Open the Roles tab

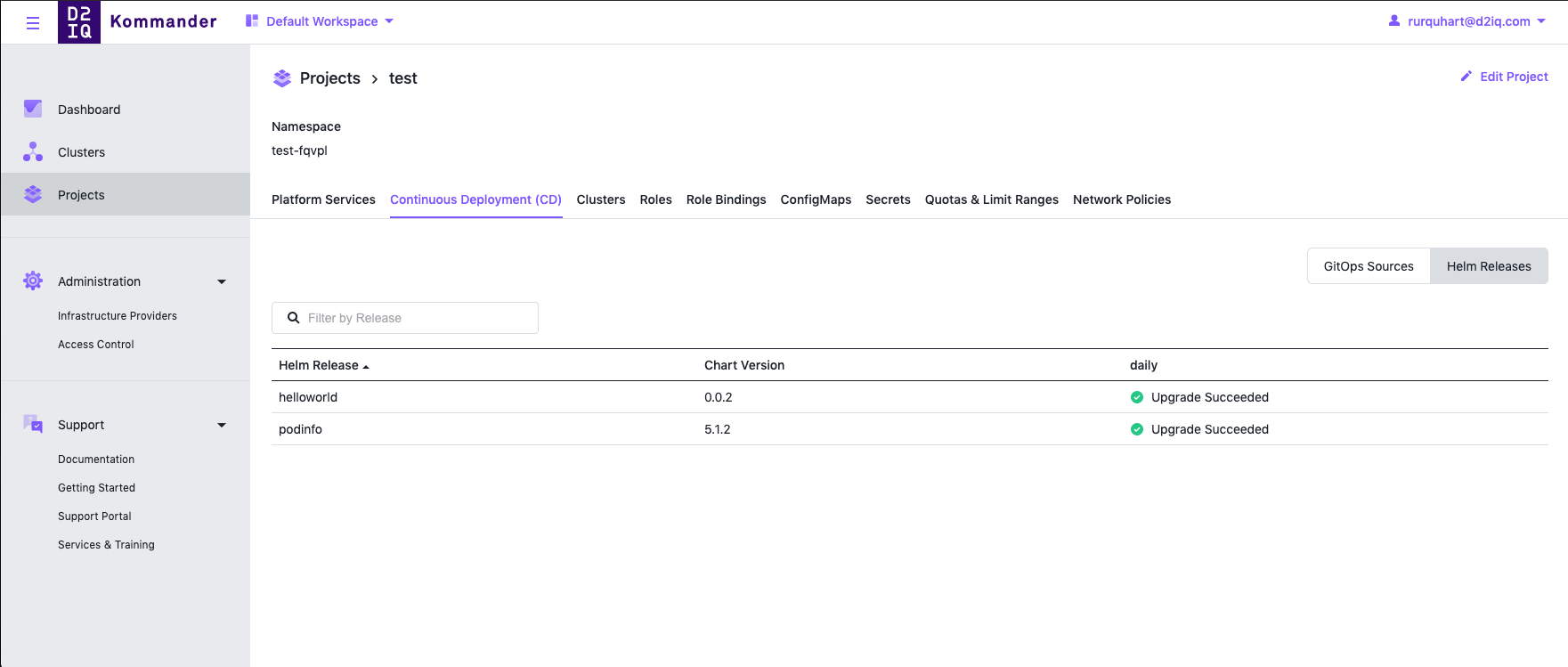pyautogui.click(x=655, y=199)
